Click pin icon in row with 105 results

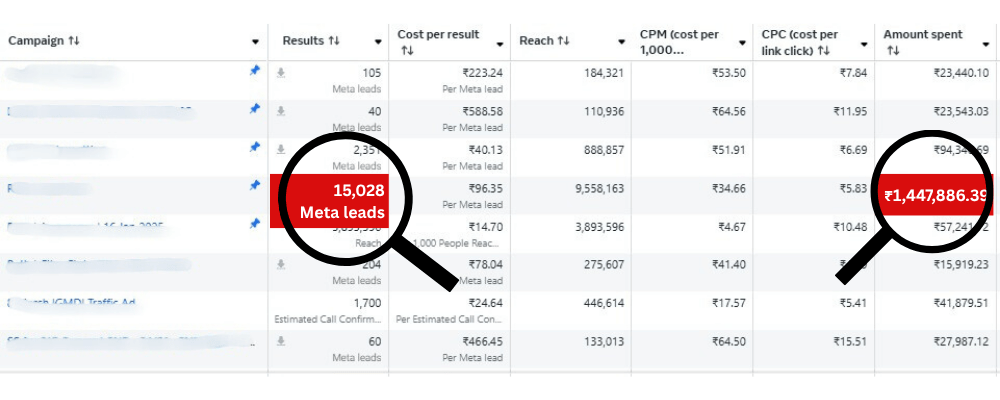point(254,71)
